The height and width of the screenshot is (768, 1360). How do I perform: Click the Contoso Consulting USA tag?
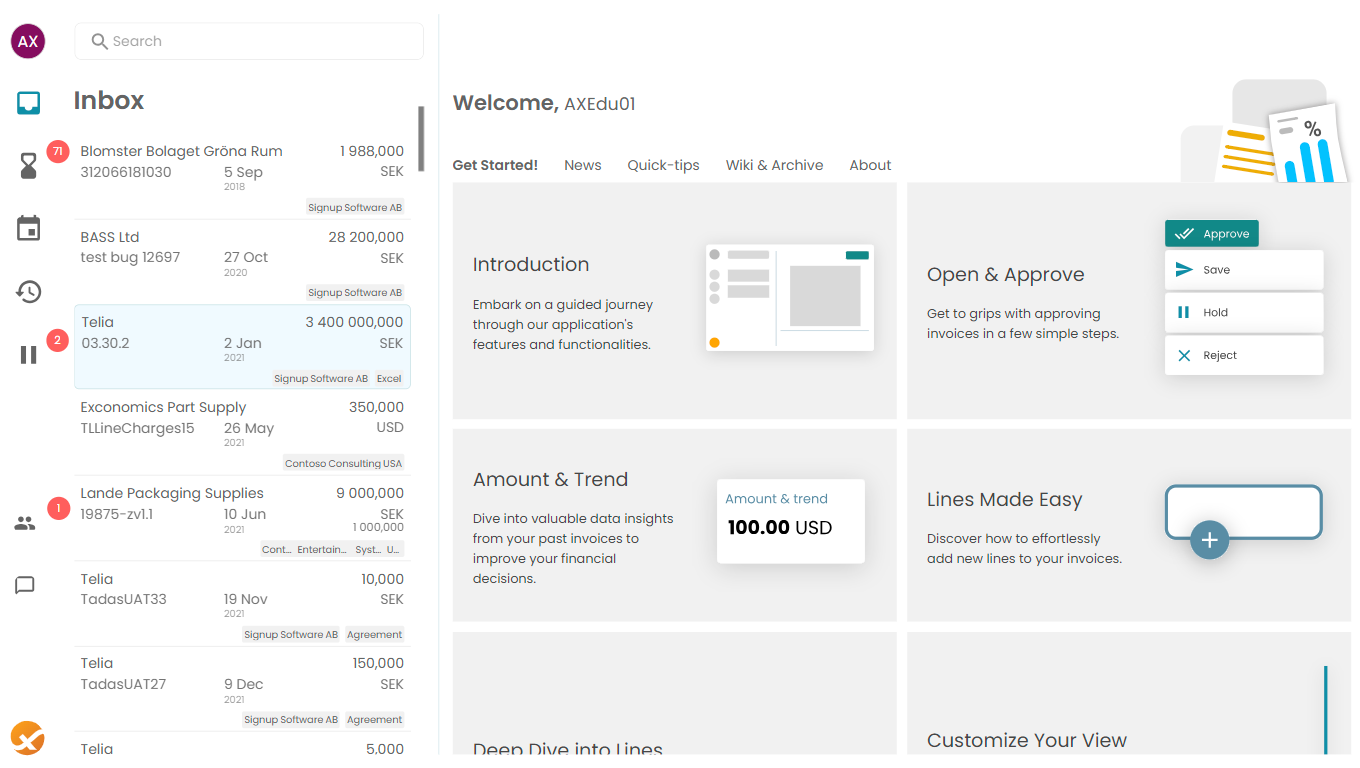[343, 464]
